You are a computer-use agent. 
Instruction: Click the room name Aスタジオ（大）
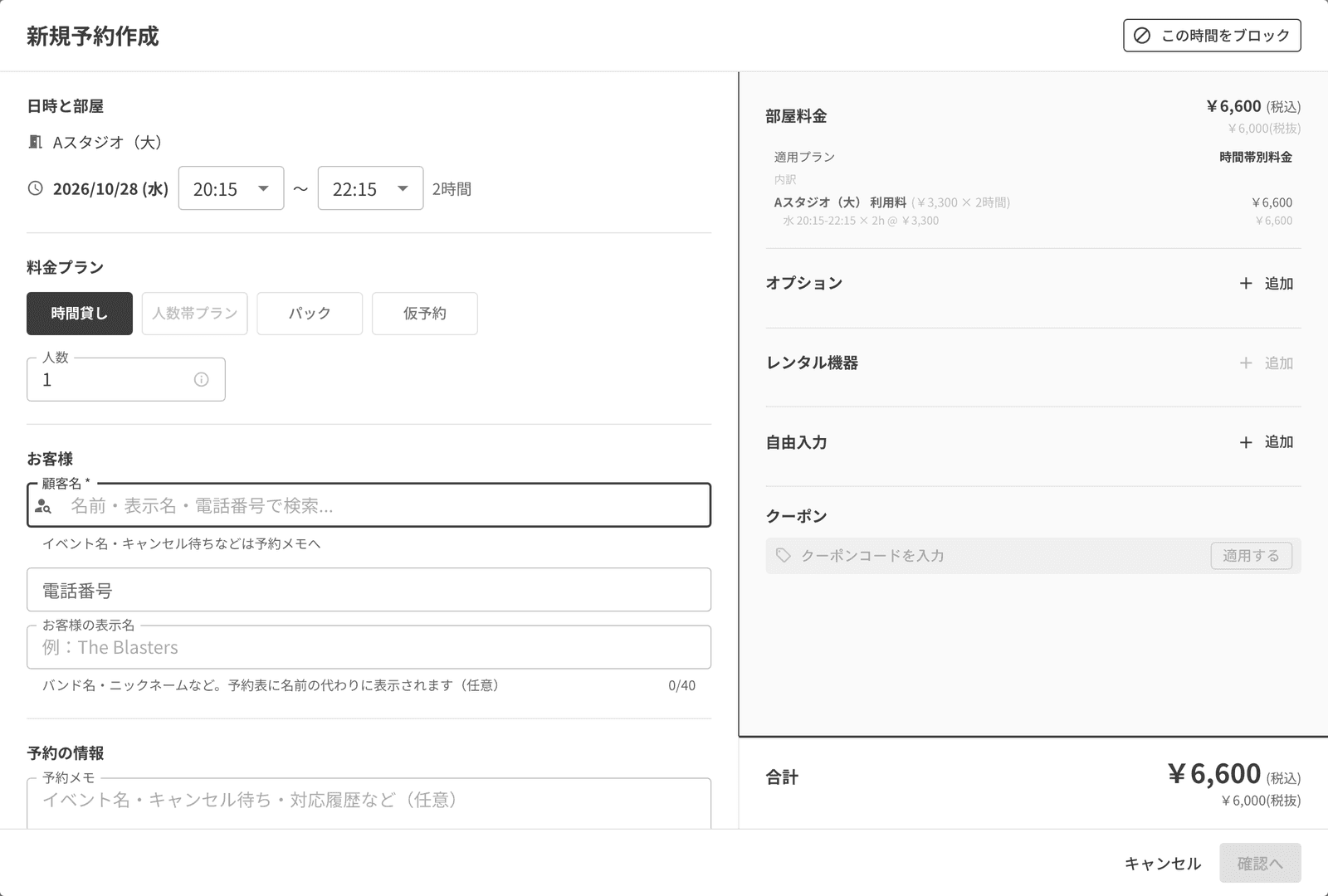[109, 143]
